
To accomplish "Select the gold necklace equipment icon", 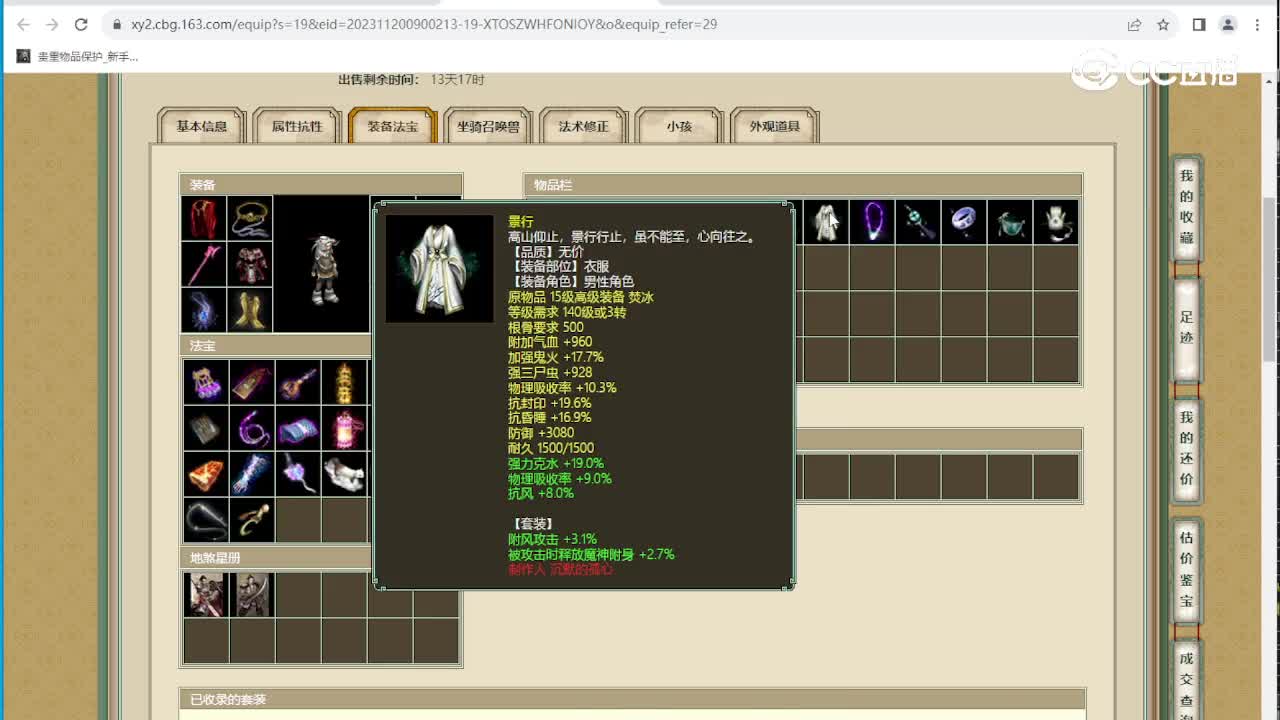I will tap(250, 218).
